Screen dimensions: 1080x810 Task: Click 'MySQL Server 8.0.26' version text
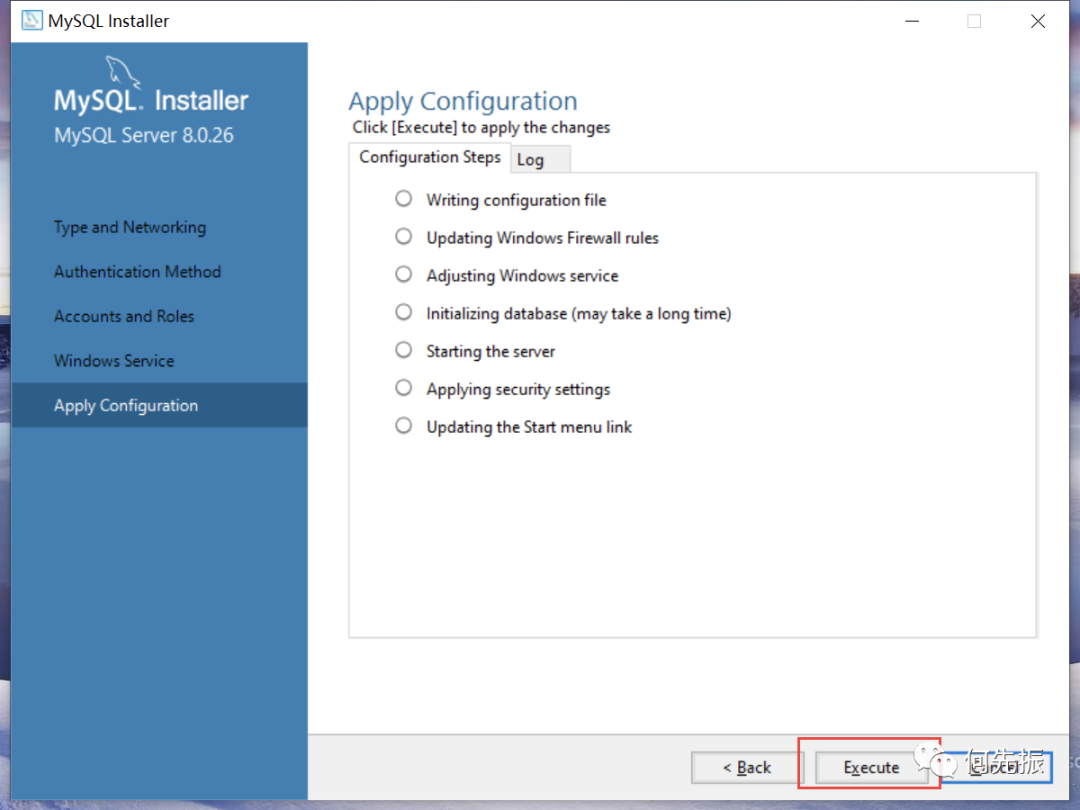pos(144,135)
